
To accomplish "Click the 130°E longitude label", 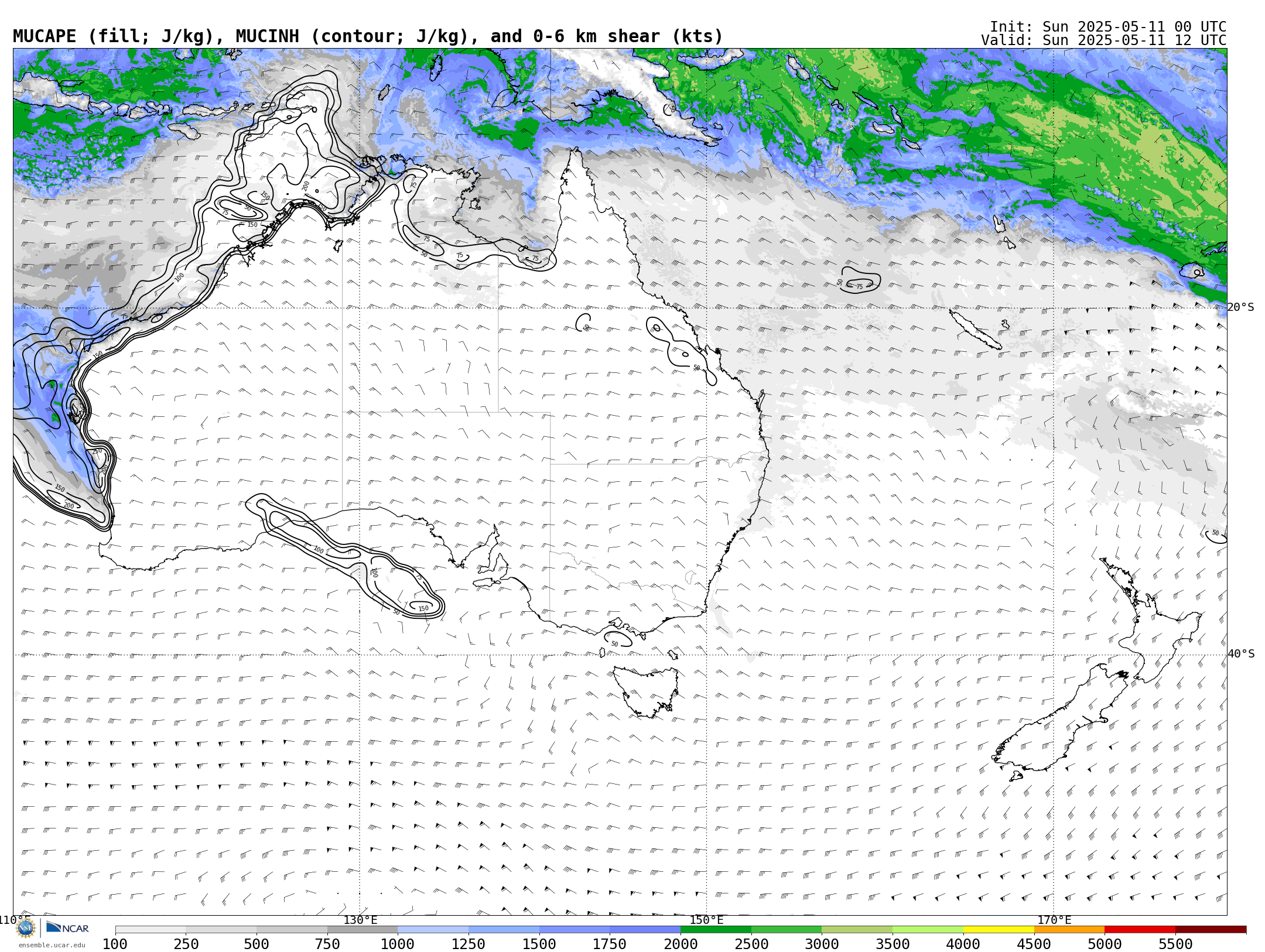I will coord(360,920).
